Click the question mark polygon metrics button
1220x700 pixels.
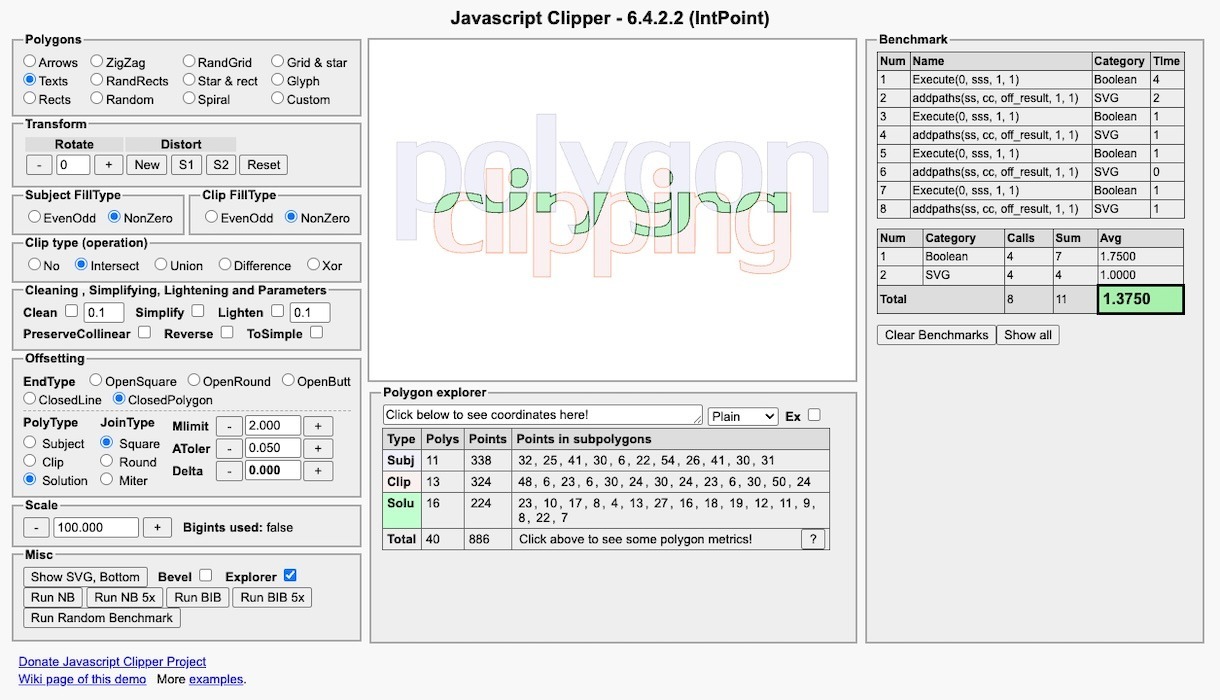coord(813,539)
